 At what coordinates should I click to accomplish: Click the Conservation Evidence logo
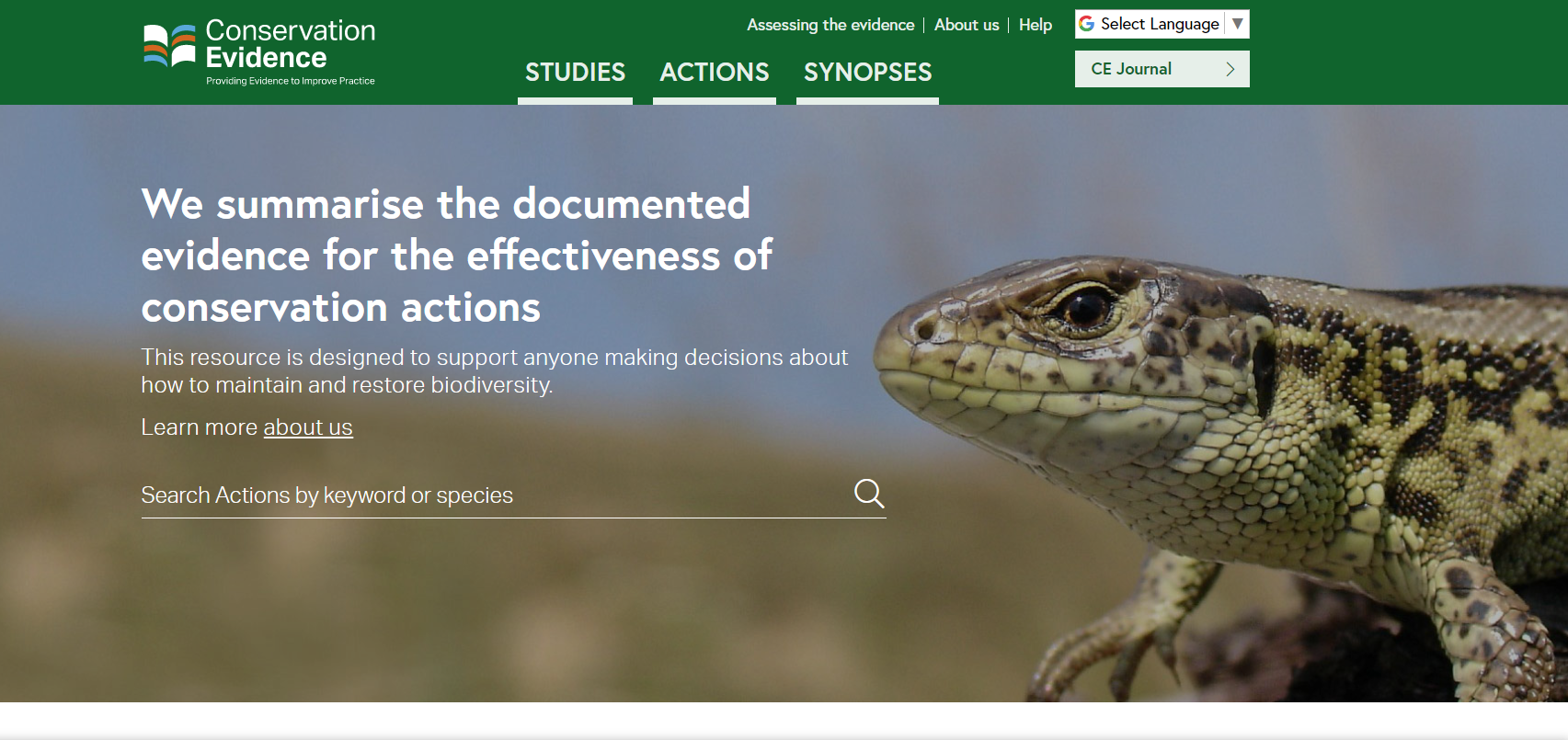(x=259, y=52)
